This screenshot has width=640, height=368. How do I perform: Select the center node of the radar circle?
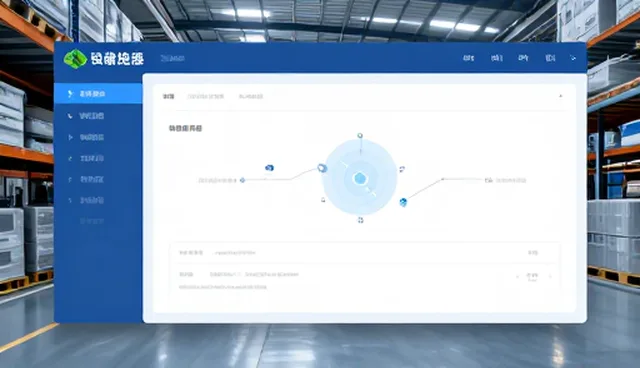(x=360, y=178)
